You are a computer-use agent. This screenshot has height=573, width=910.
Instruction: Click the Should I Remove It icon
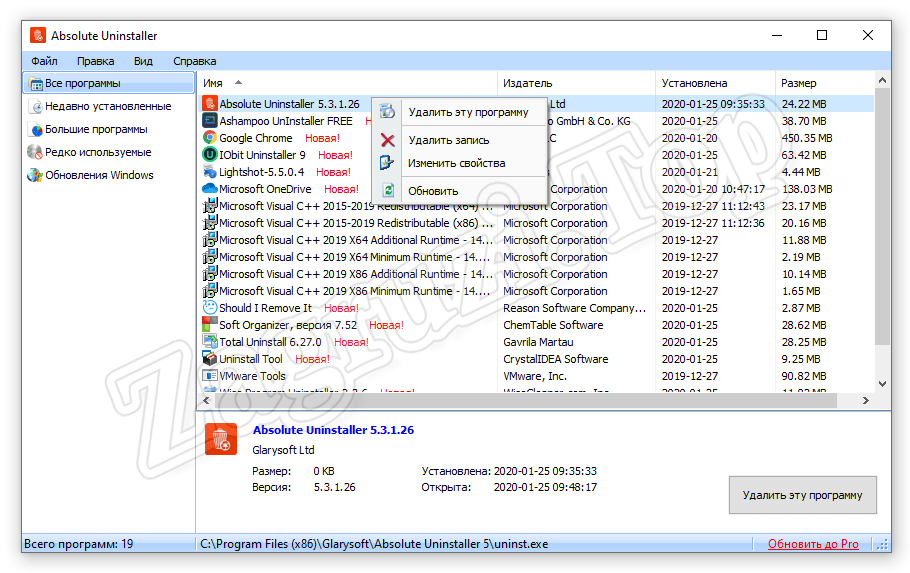210,308
